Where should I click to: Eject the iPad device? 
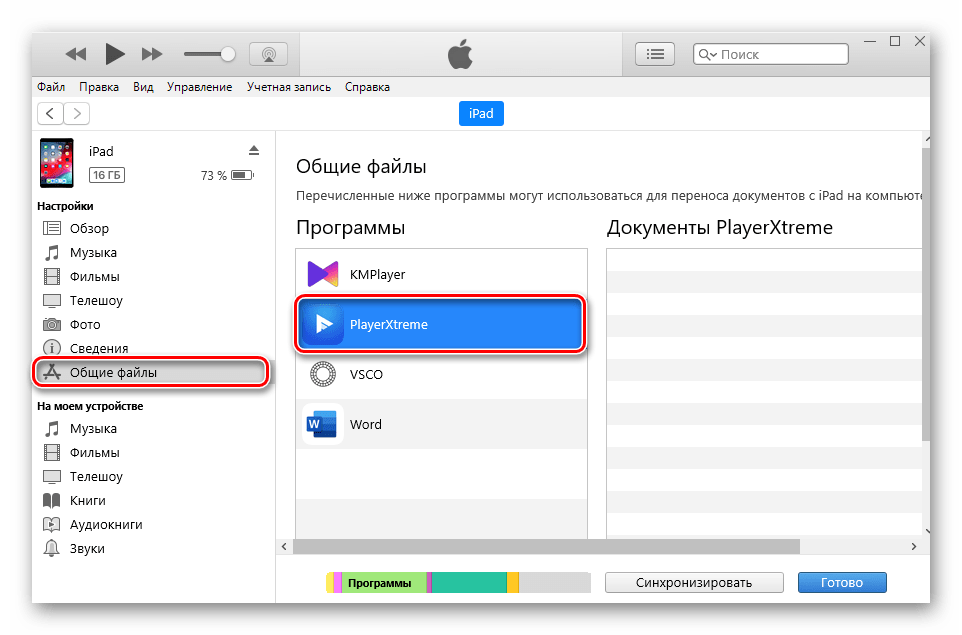click(253, 150)
